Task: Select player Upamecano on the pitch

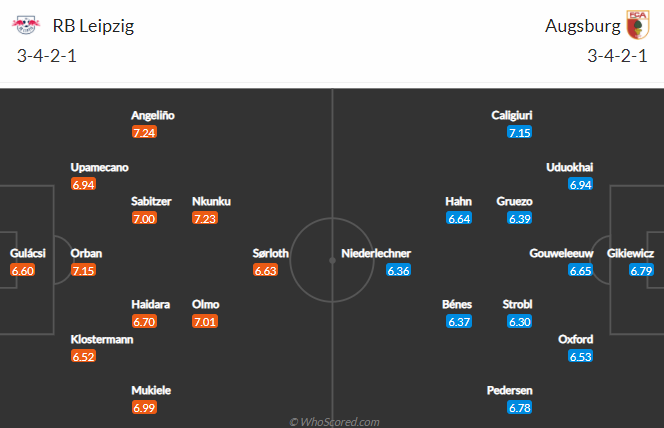Action: [100, 167]
